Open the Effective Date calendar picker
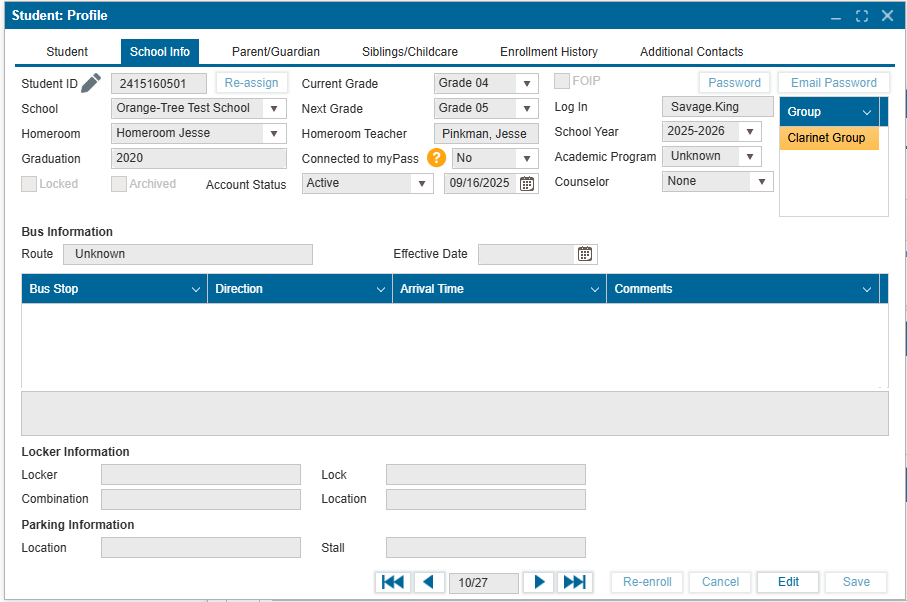 pos(585,254)
